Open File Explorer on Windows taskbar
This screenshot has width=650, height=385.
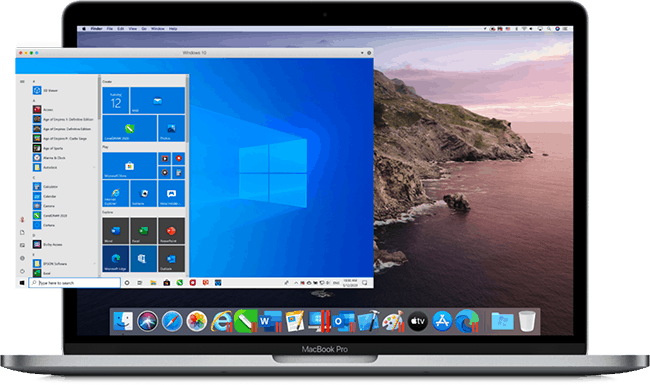(x=153, y=283)
